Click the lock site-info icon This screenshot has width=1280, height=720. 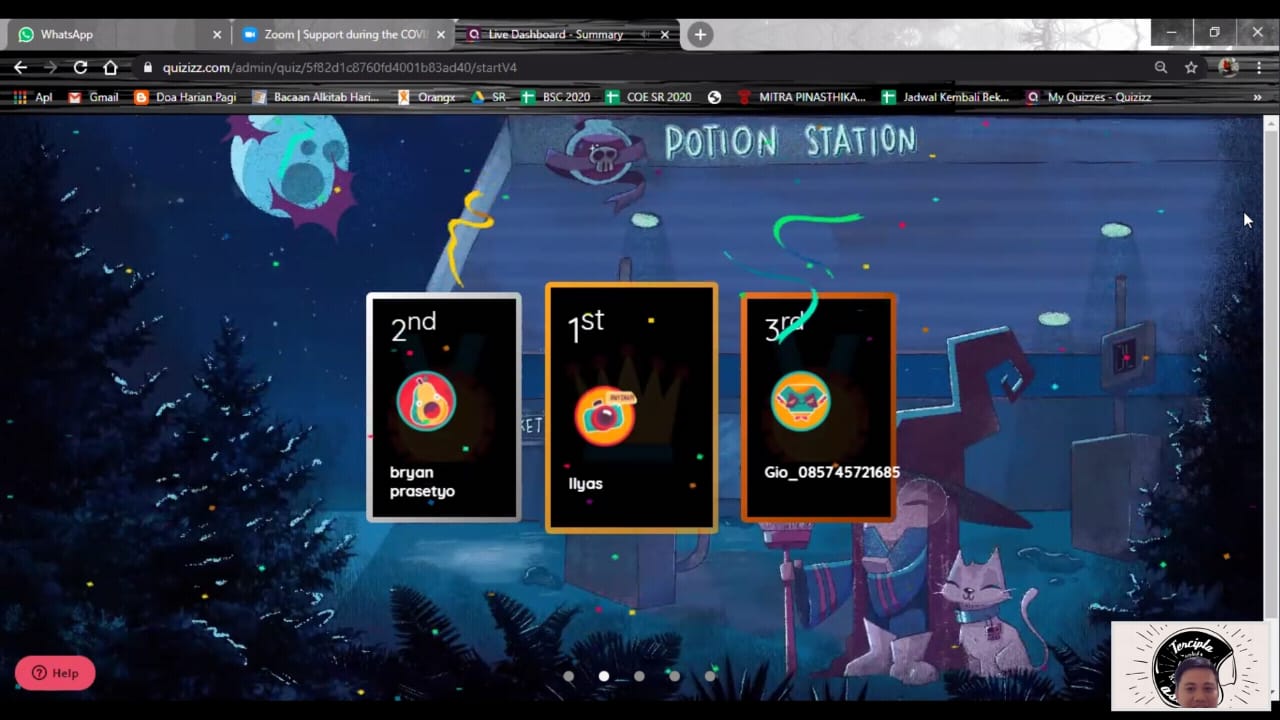tap(148, 67)
